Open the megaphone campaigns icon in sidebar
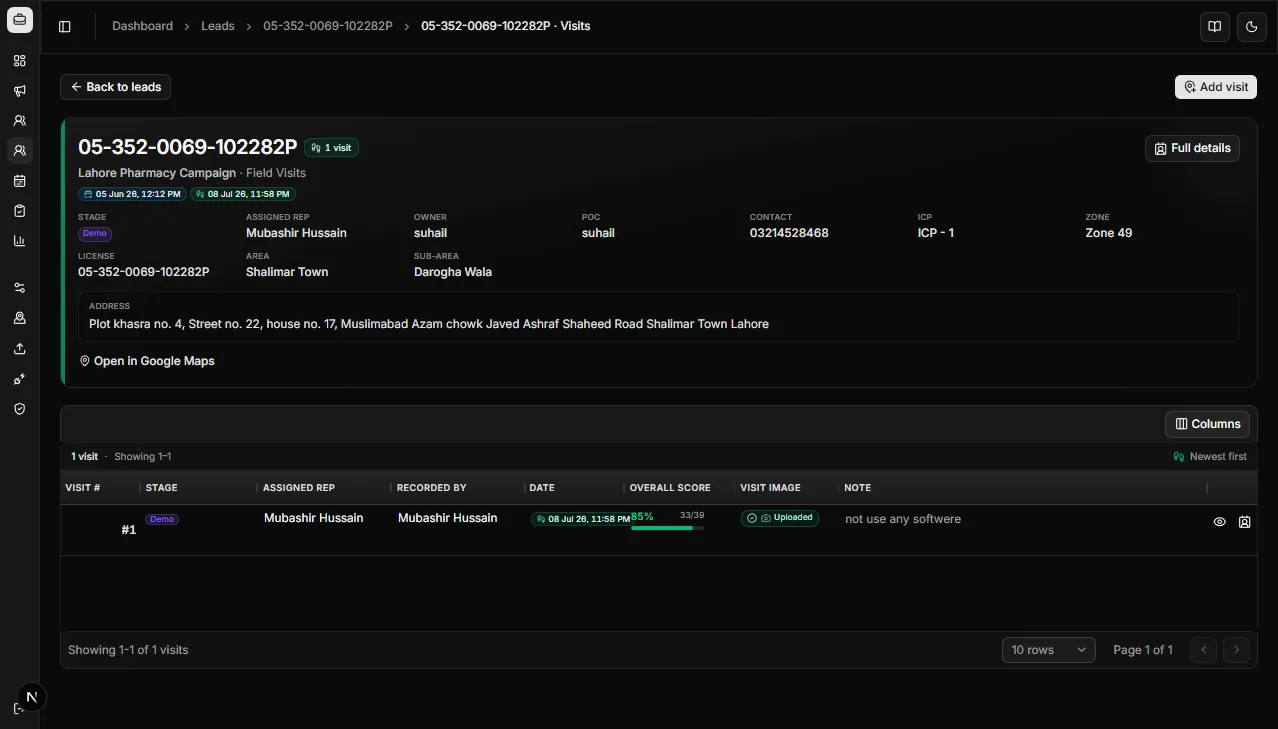The height and width of the screenshot is (729, 1278). coord(19,91)
